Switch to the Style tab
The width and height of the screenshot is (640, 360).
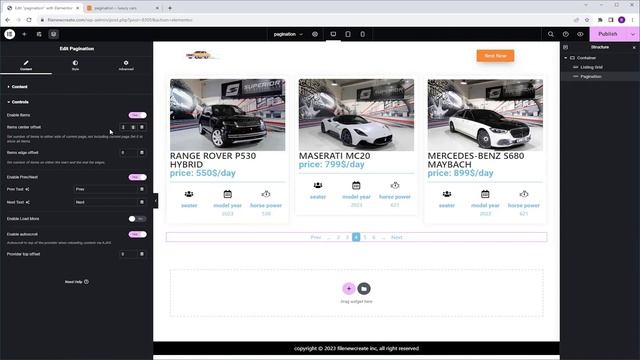[x=76, y=65]
